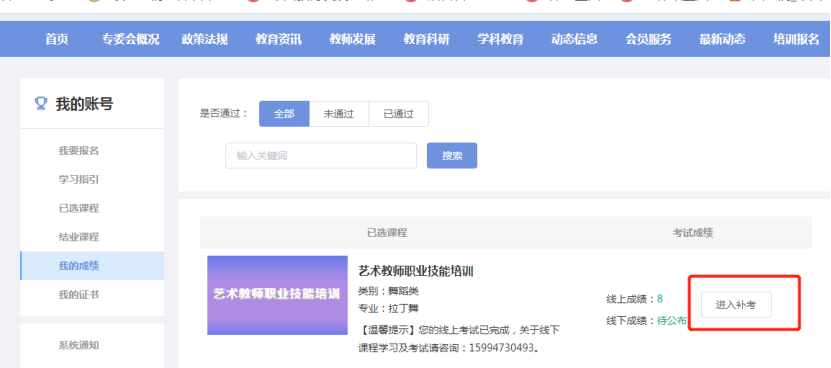Screen dimensions: 831x368
Task: Click the 搜索 button
Action: [452, 156]
